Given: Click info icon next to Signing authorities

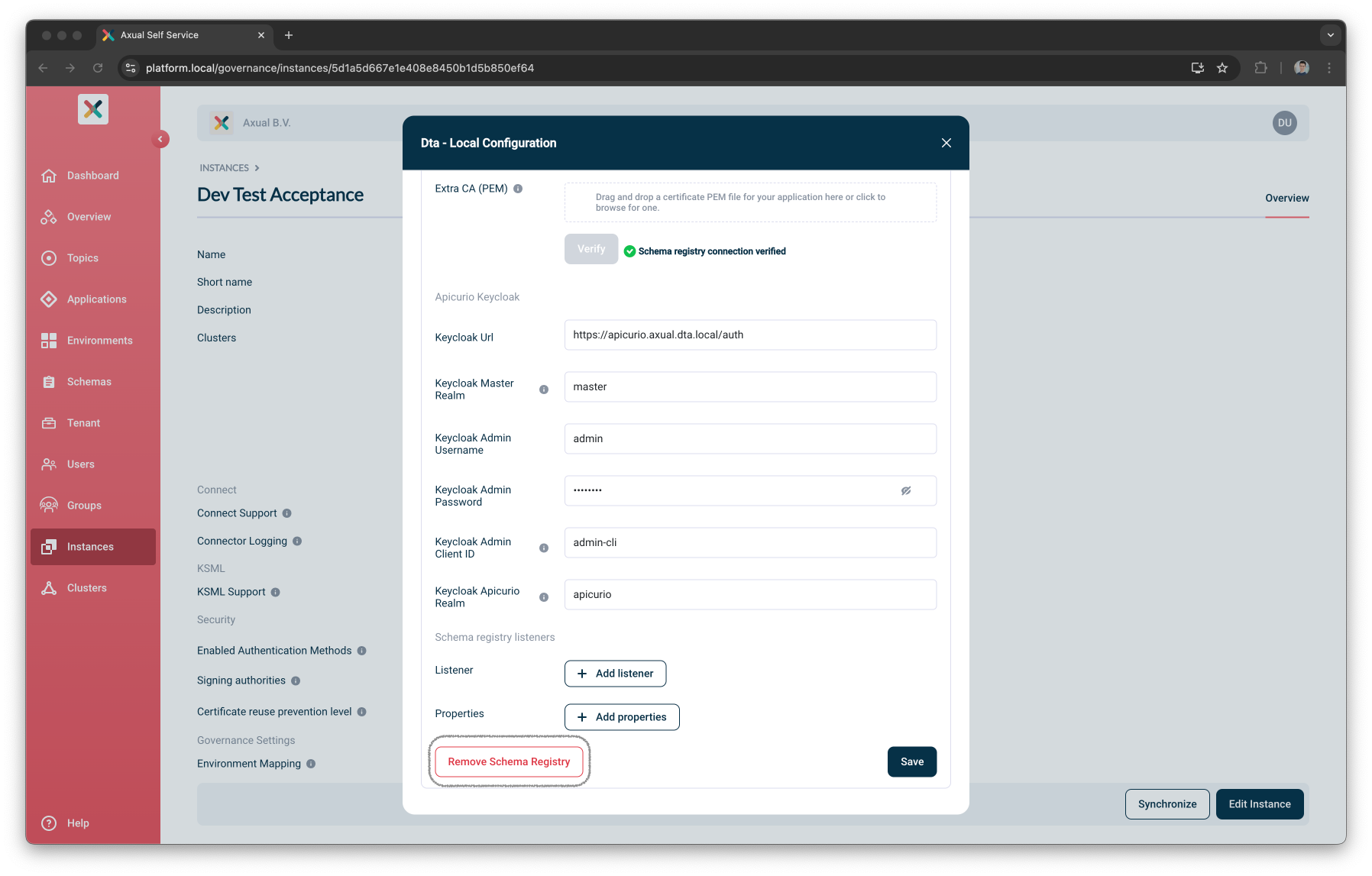Looking at the screenshot, I should (296, 680).
